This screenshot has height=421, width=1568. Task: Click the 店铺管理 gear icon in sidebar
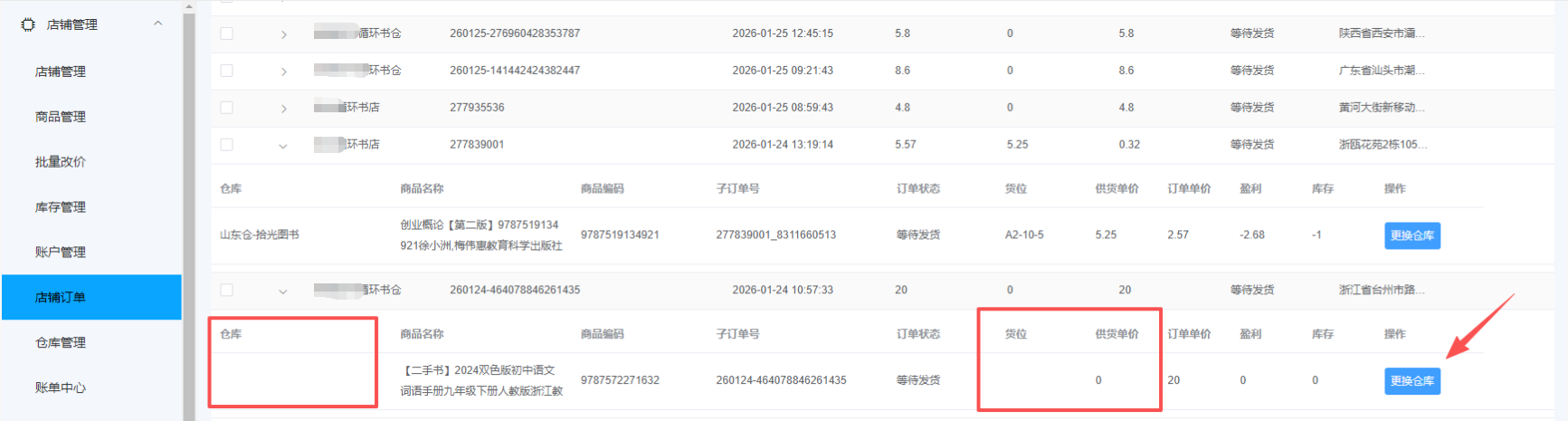pyautogui.click(x=28, y=24)
